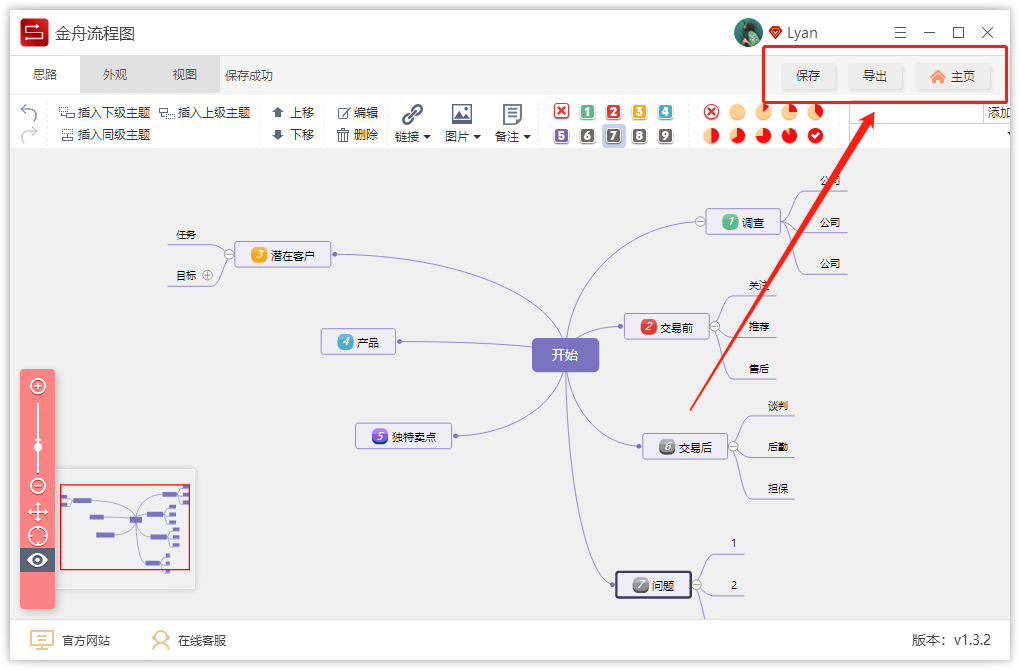
Task: Open the 图片 image dropdown
Action: pyautogui.click(x=463, y=123)
